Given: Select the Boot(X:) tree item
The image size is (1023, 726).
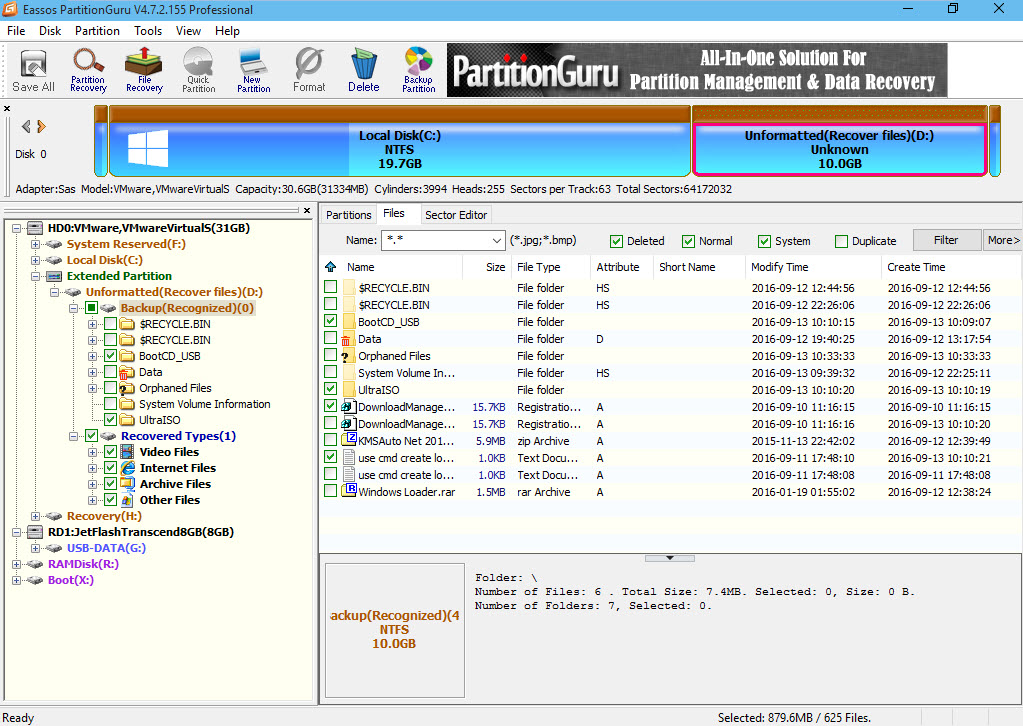Looking at the screenshot, I should pos(70,580).
